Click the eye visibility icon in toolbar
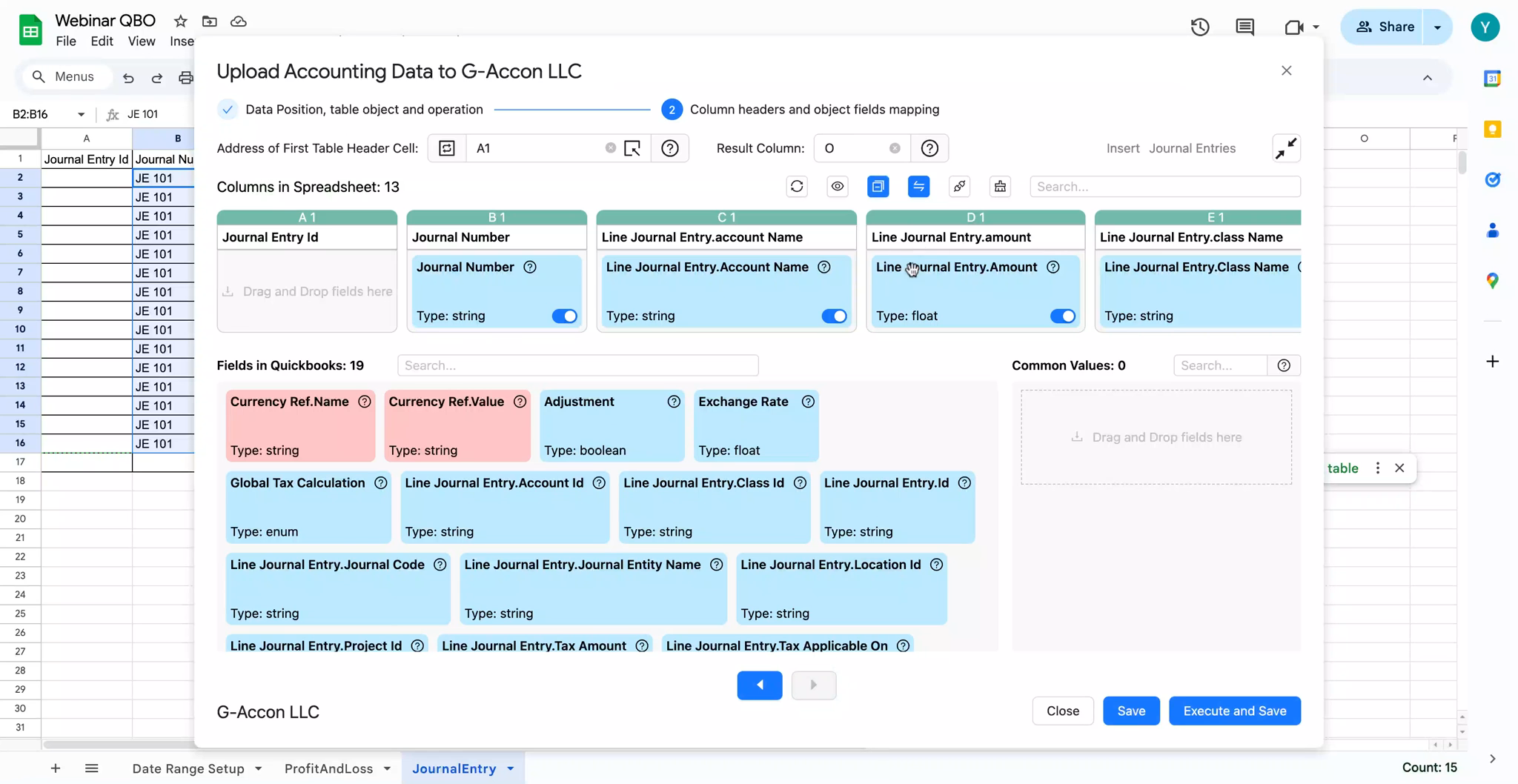This screenshot has height=784, width=1518. click(x=838, y=187)
